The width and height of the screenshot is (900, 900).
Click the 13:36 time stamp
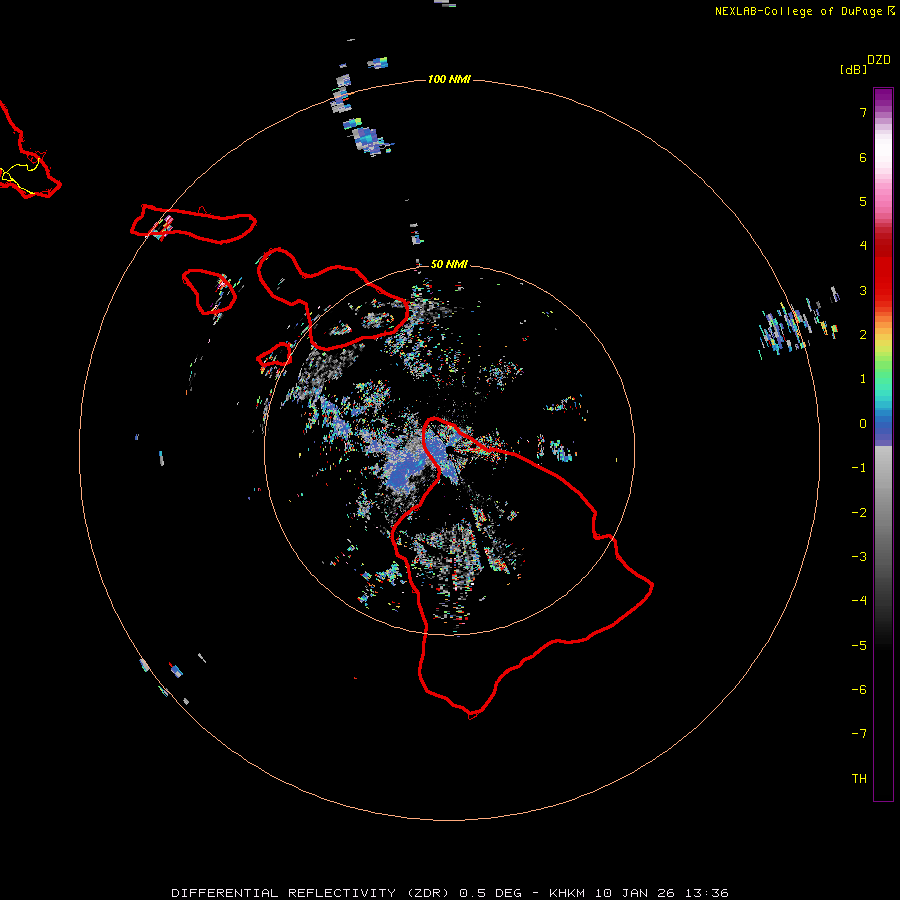[x=705, y=893]
